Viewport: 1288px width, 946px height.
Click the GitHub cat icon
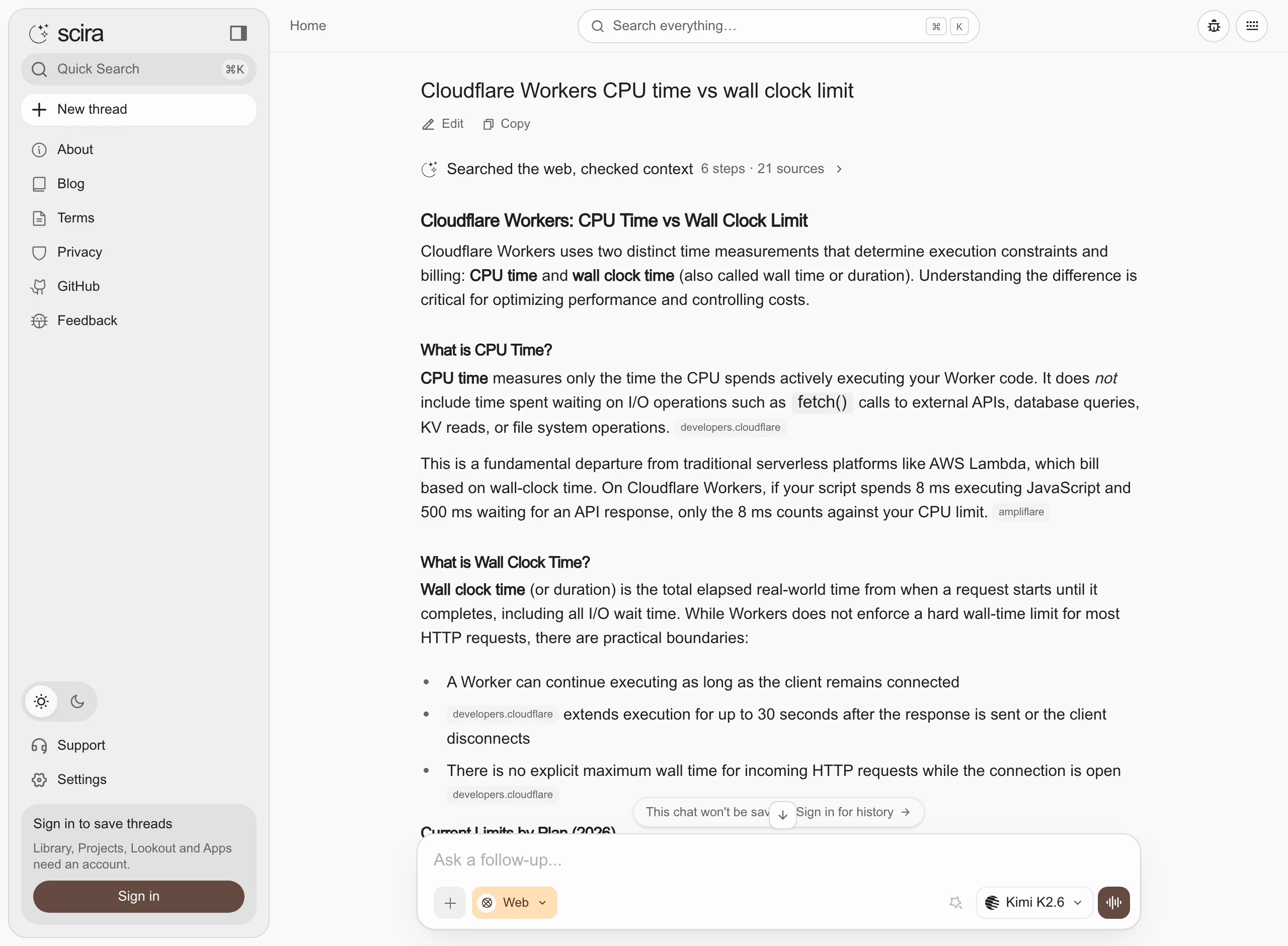click(x=39, y=286)
